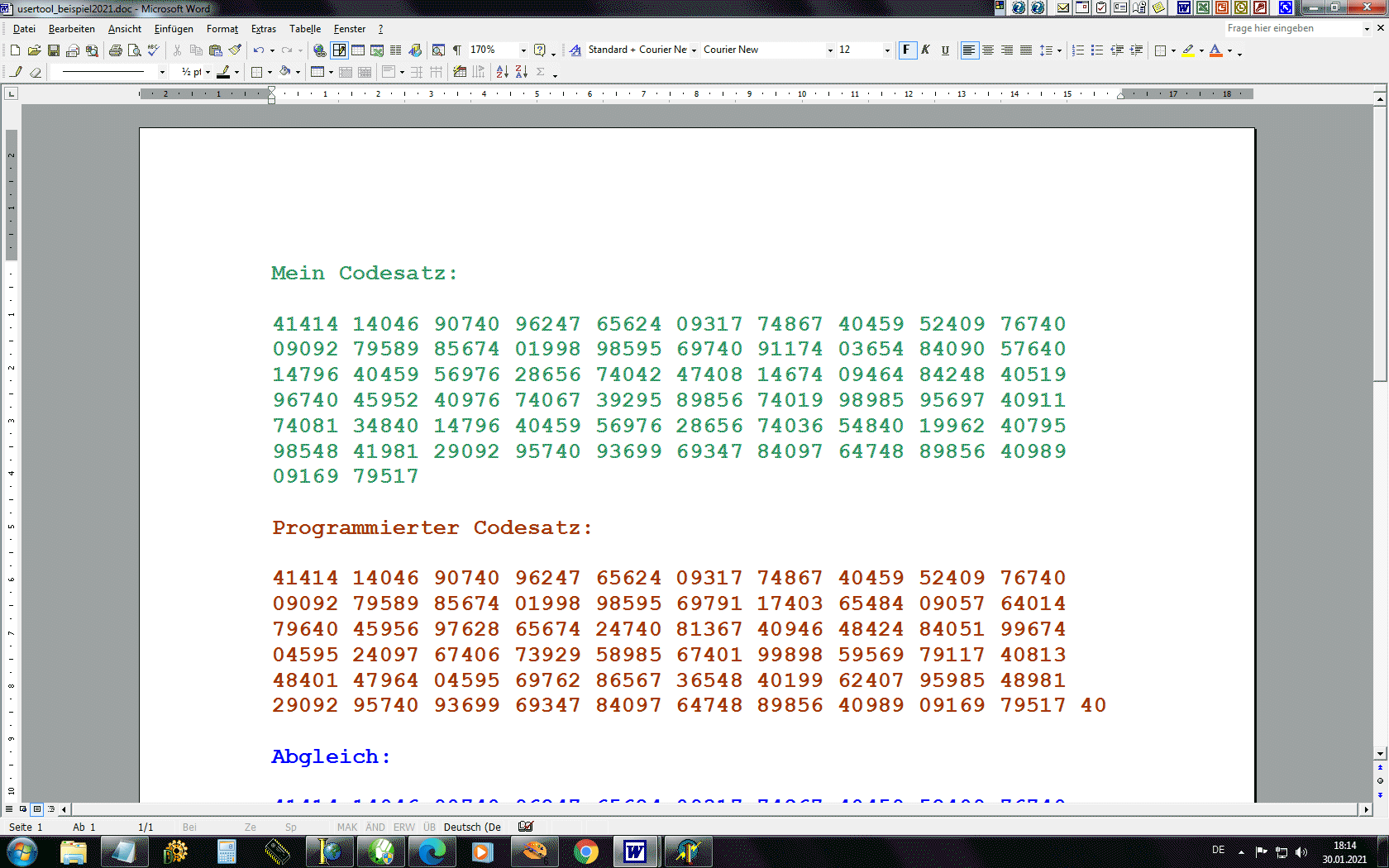
Task: Insert a table from the toolbar
Action: [x=358, y=50]
